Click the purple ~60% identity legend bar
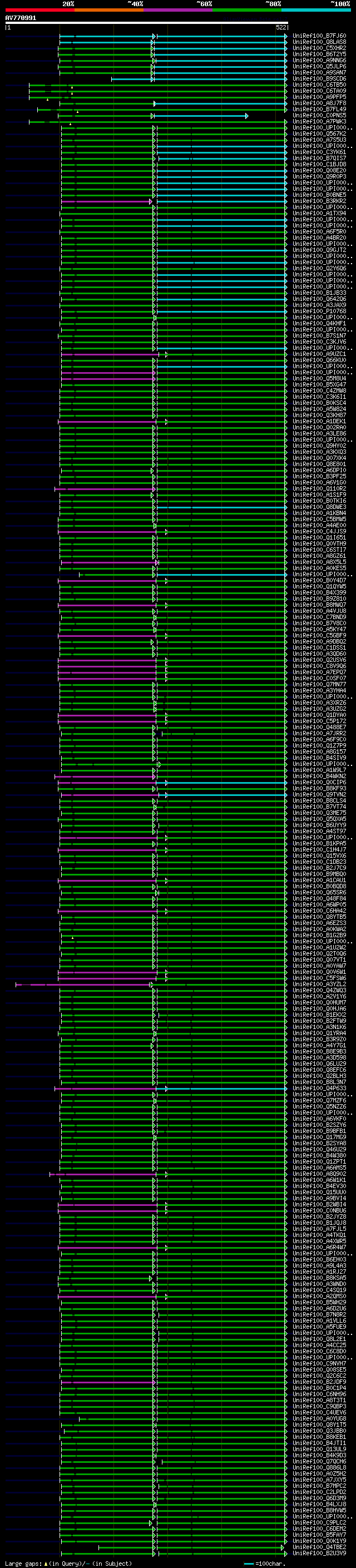Viewport: 356px width, 1568px height. [x=179, y=10]
